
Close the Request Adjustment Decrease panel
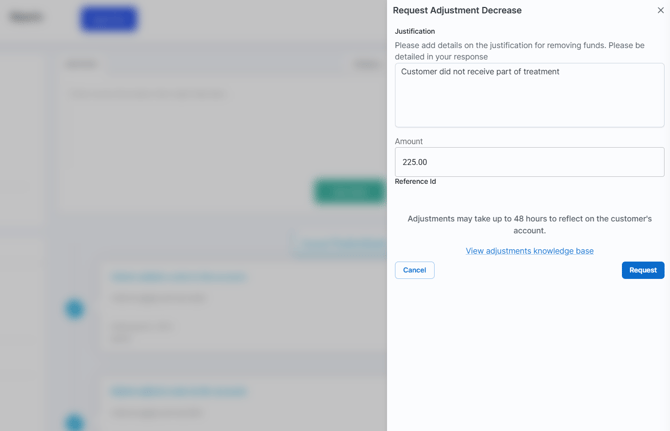click(660, 10)
